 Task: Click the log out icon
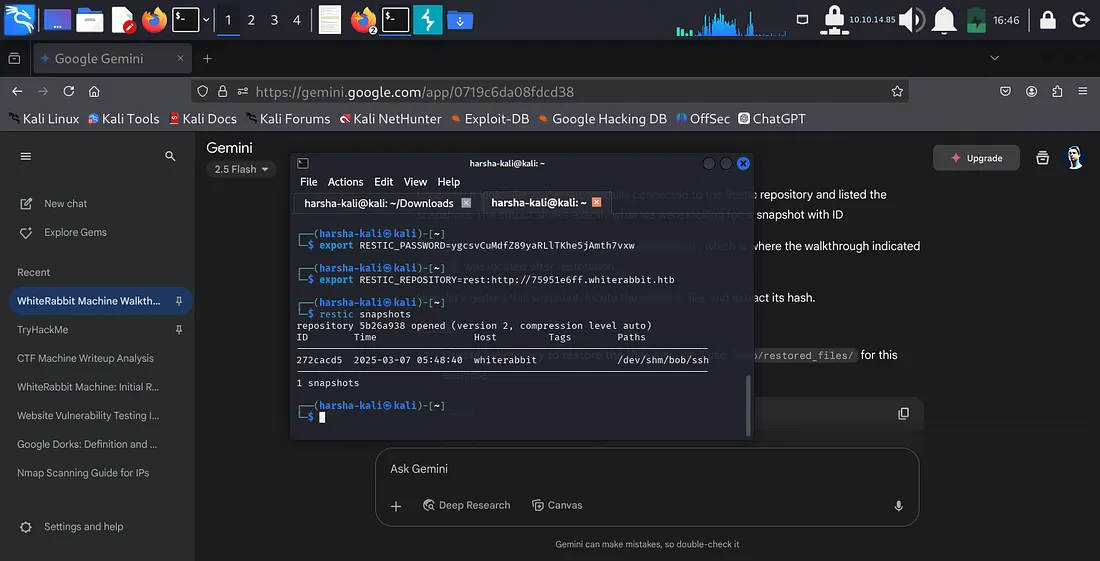(1081, 20)
